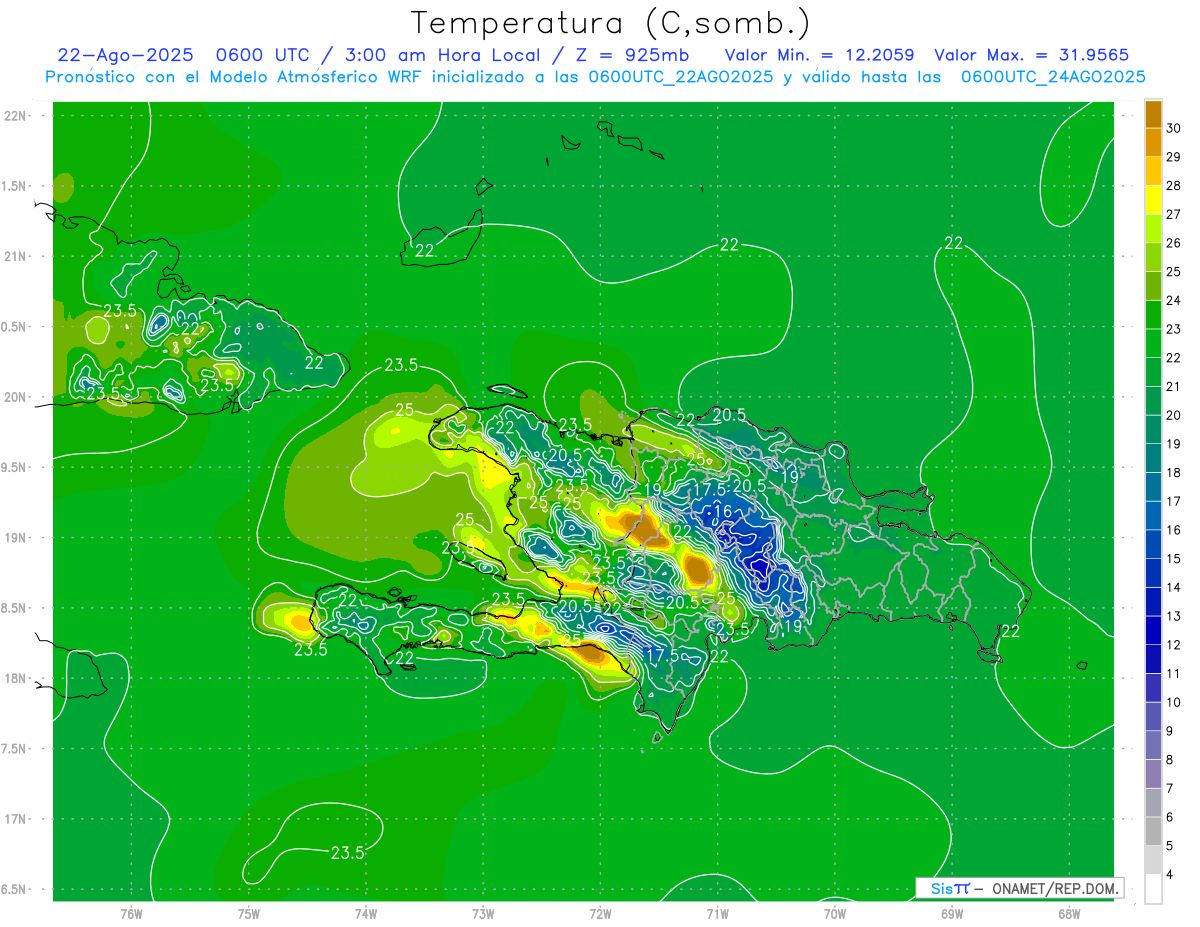Click color bar label '24'
Screen dimensions: 1200x927
[x=1174, y=300]
